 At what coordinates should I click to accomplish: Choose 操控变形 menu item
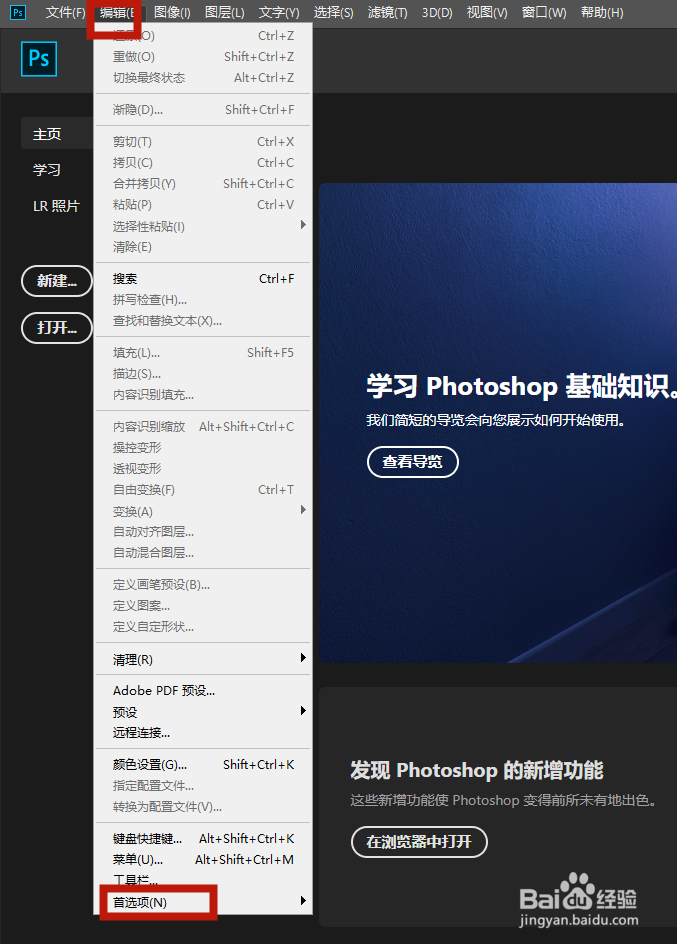tap(203, 448)
